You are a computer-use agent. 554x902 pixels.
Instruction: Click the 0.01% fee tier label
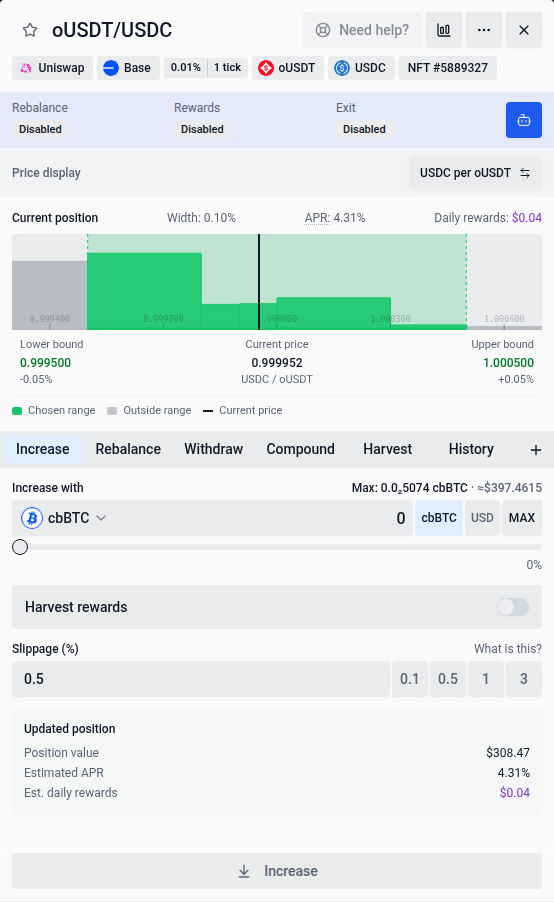(185, 67)
